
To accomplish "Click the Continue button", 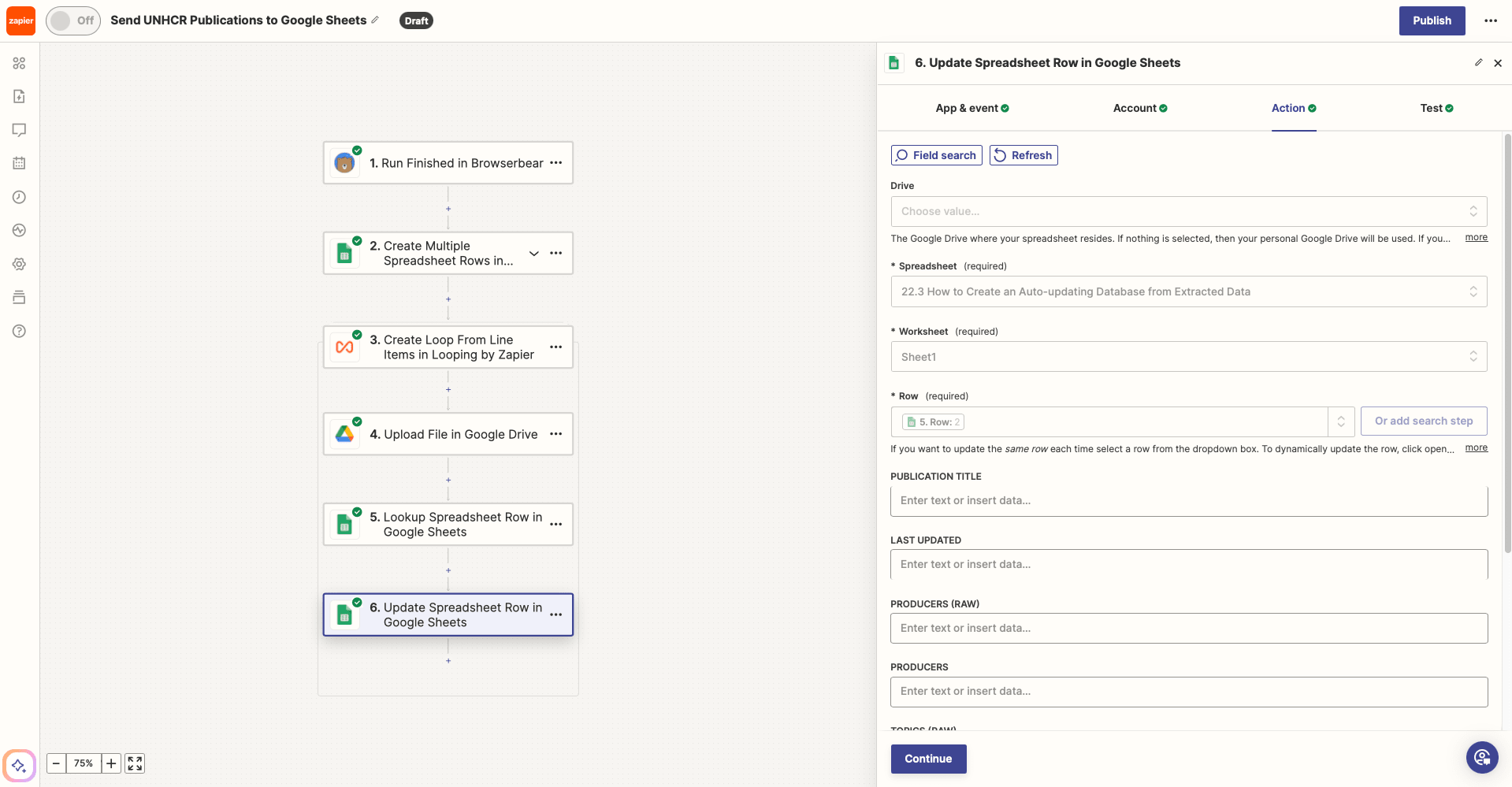I will (x=928, y=759).
